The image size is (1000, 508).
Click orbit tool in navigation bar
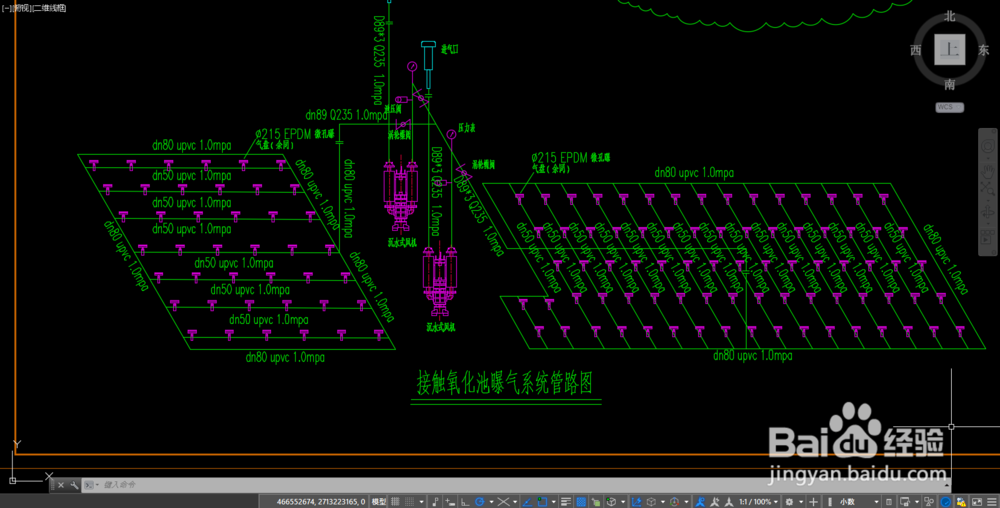[988, 212]
